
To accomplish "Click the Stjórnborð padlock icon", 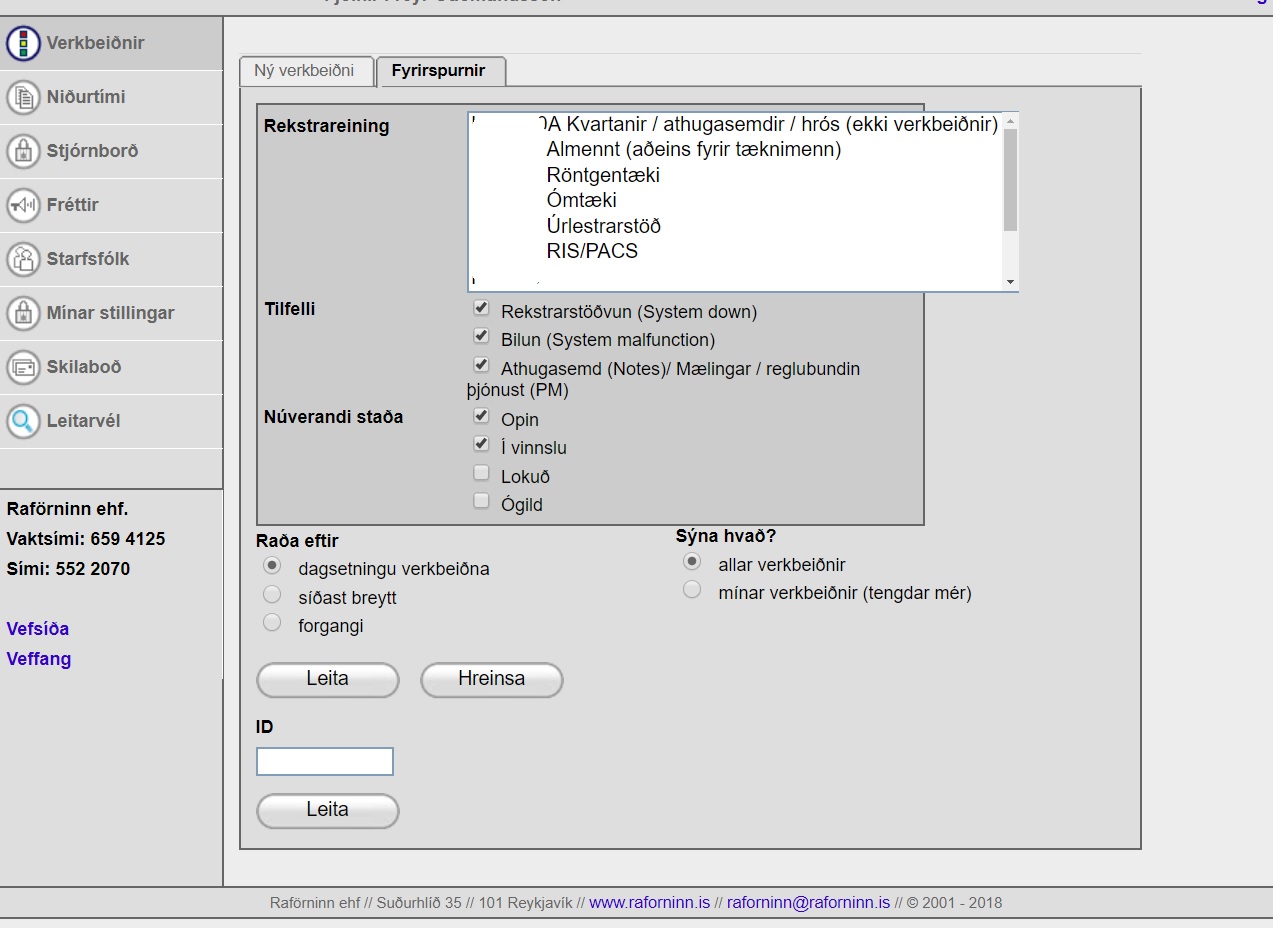I will click(x=23, y=151).
